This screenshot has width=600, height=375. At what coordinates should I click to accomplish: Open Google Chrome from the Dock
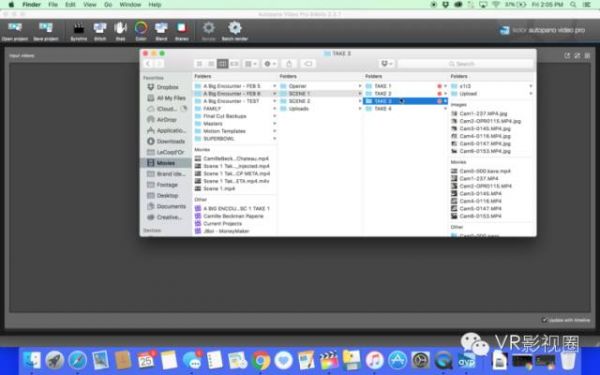261,360
